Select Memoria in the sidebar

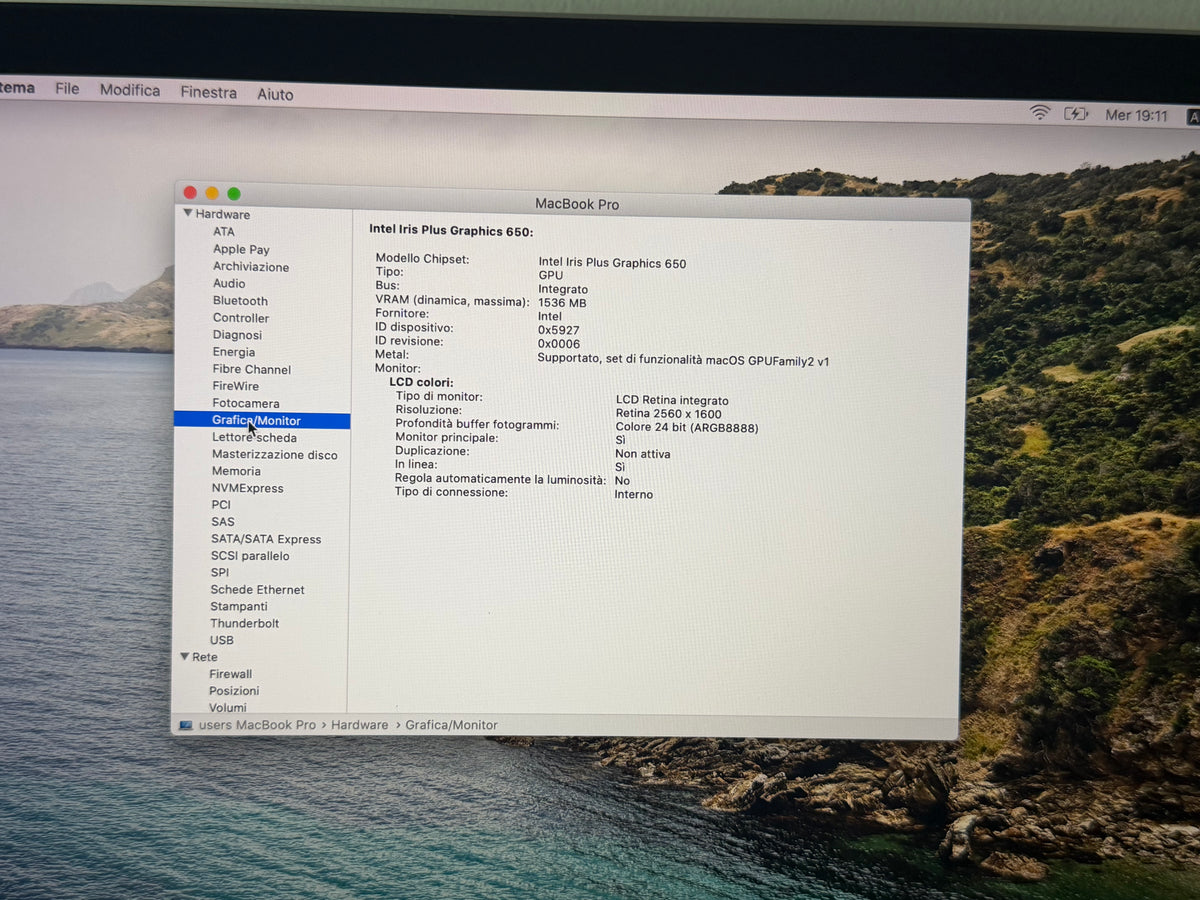pos(236,471)
